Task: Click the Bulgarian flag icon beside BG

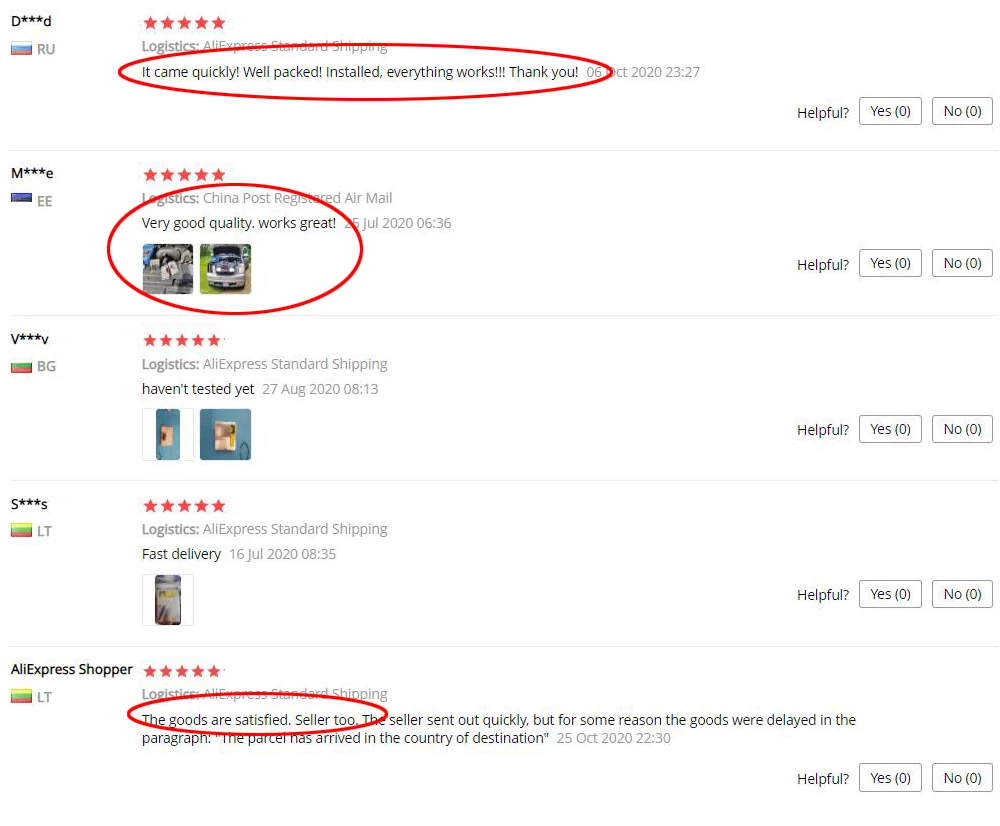Action: tap(21, 367)
